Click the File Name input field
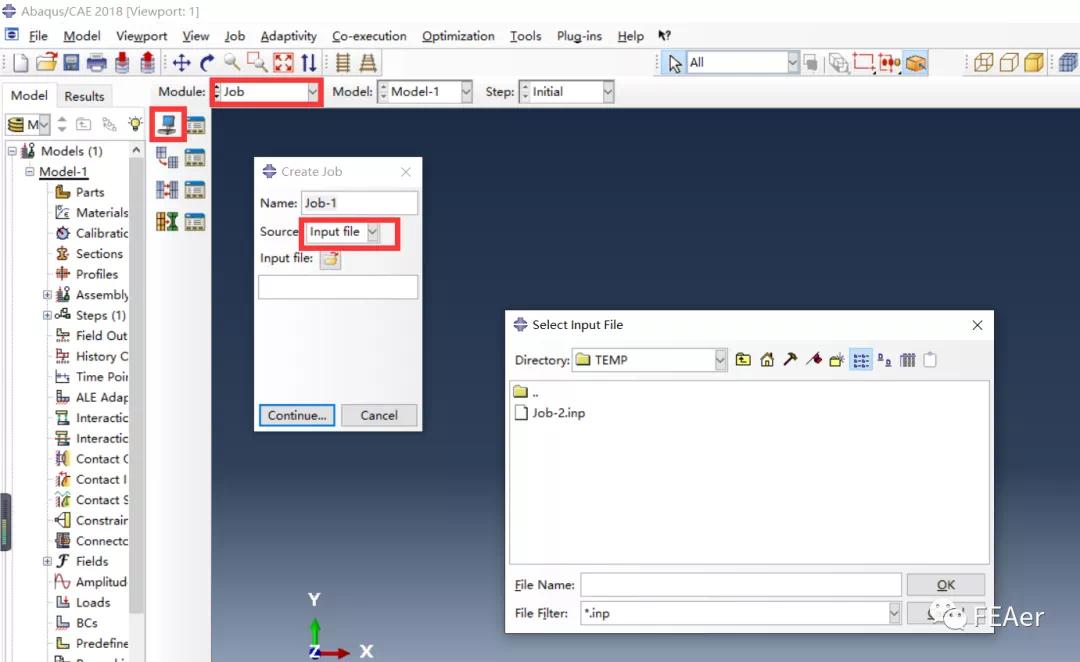 point(740,585)
